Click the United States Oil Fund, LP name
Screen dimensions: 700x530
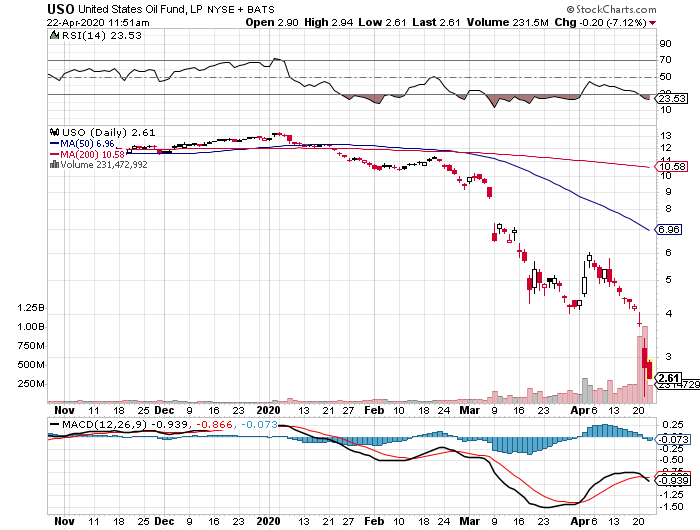click(x=140, y=9)
